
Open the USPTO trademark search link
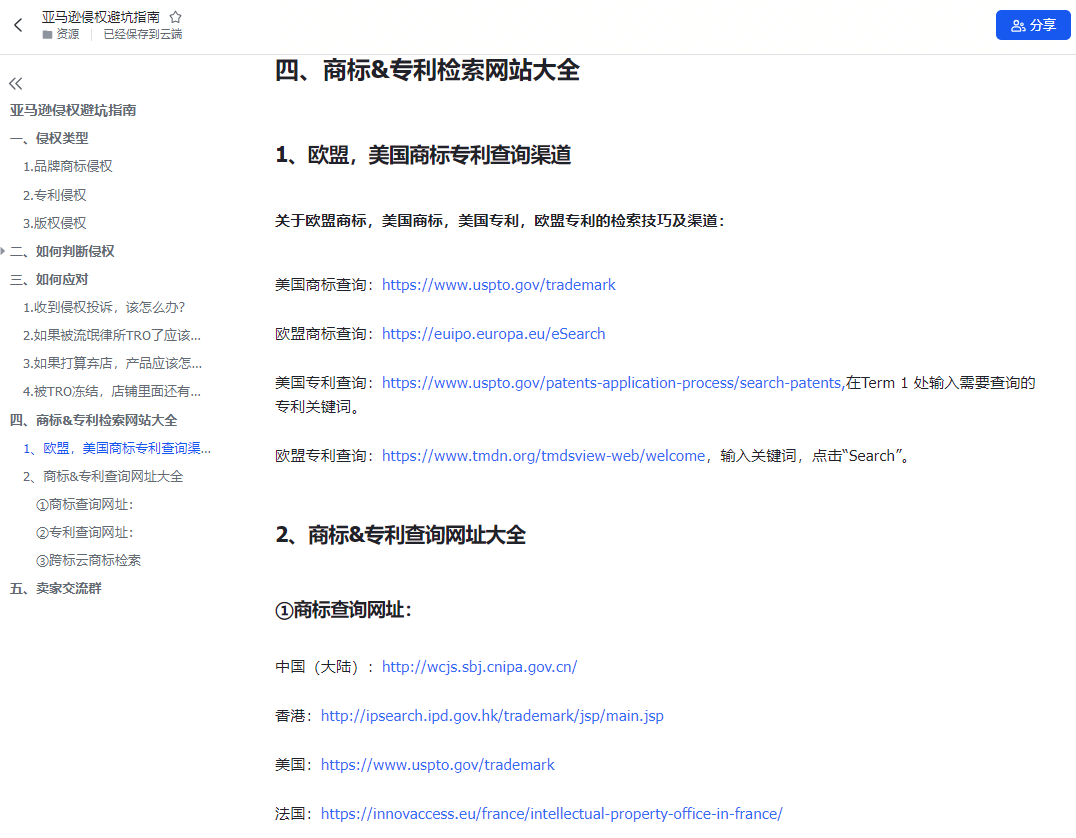tap(498, 284)
